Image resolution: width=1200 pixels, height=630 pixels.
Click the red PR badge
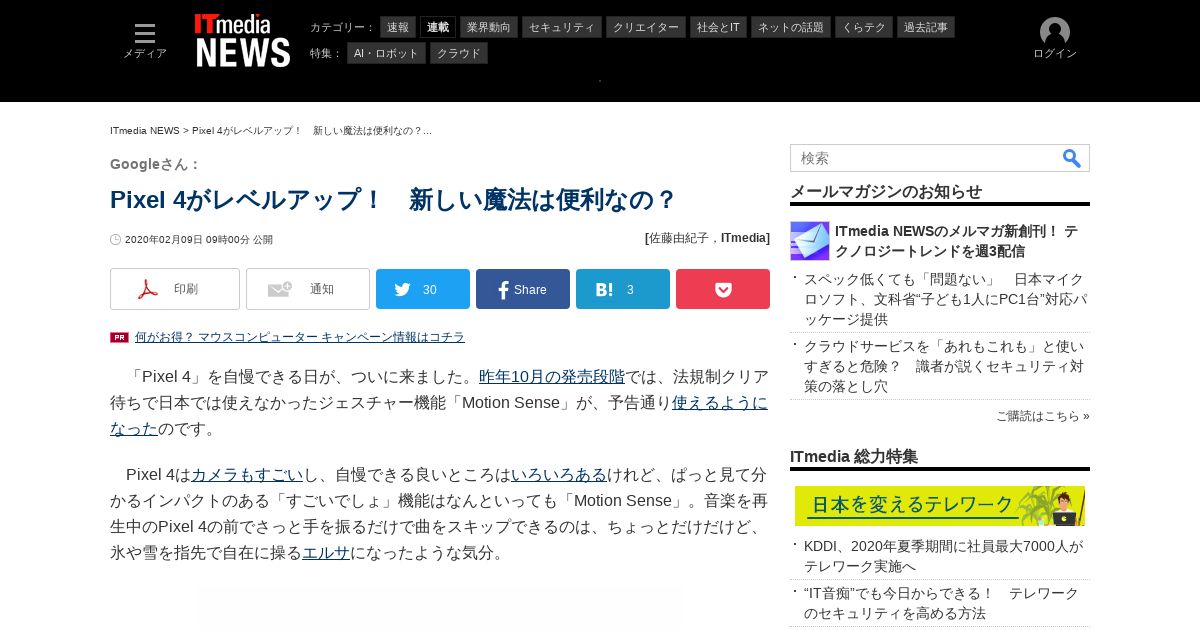(x=119, y=337)
